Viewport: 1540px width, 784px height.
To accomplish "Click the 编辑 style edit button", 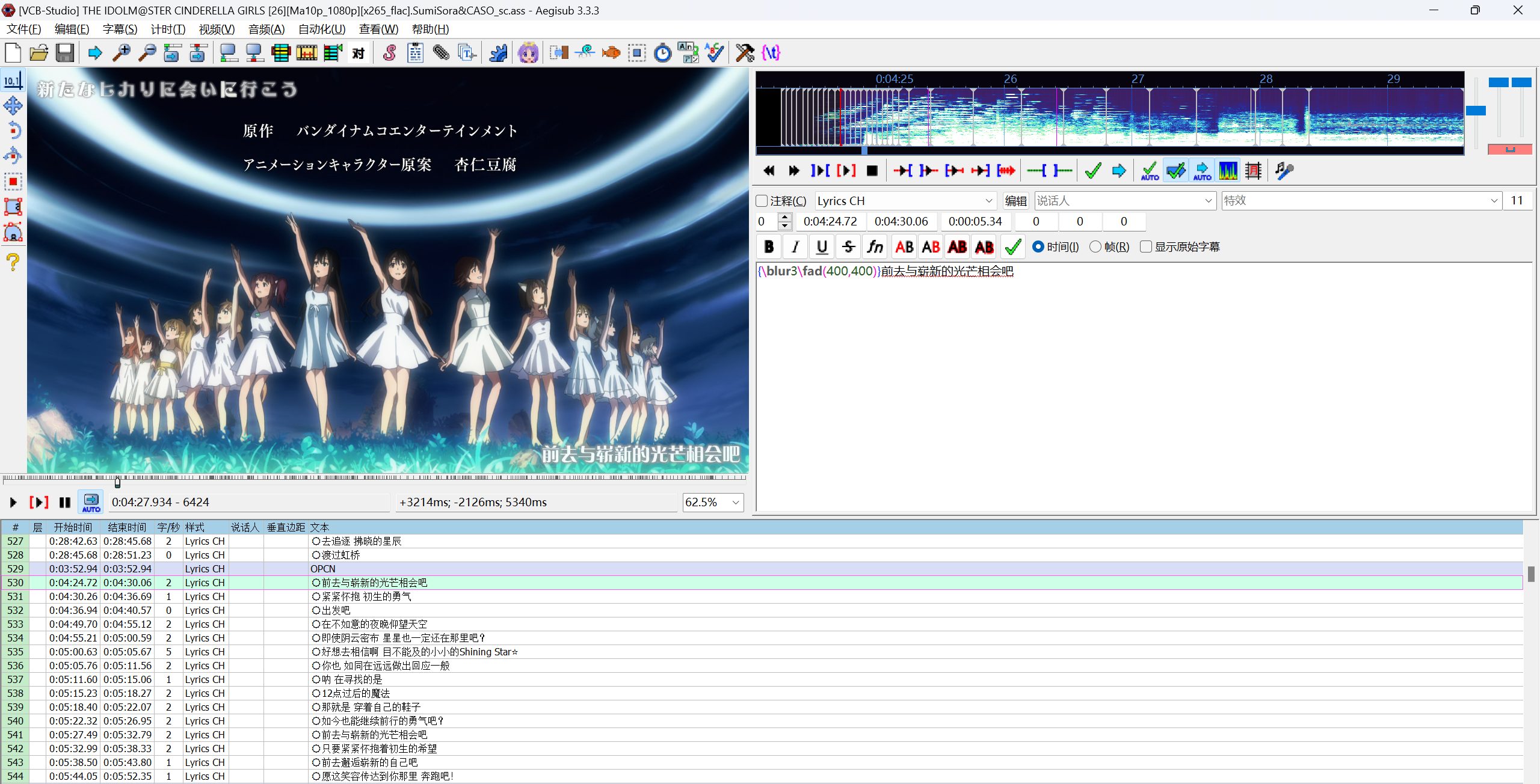I will click(x=1015, y=201).
